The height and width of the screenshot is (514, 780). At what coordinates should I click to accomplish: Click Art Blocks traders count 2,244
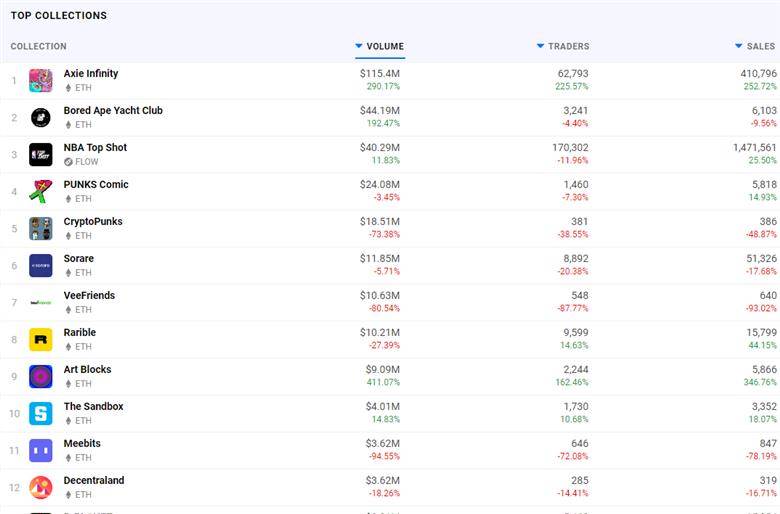click(576, 370)
